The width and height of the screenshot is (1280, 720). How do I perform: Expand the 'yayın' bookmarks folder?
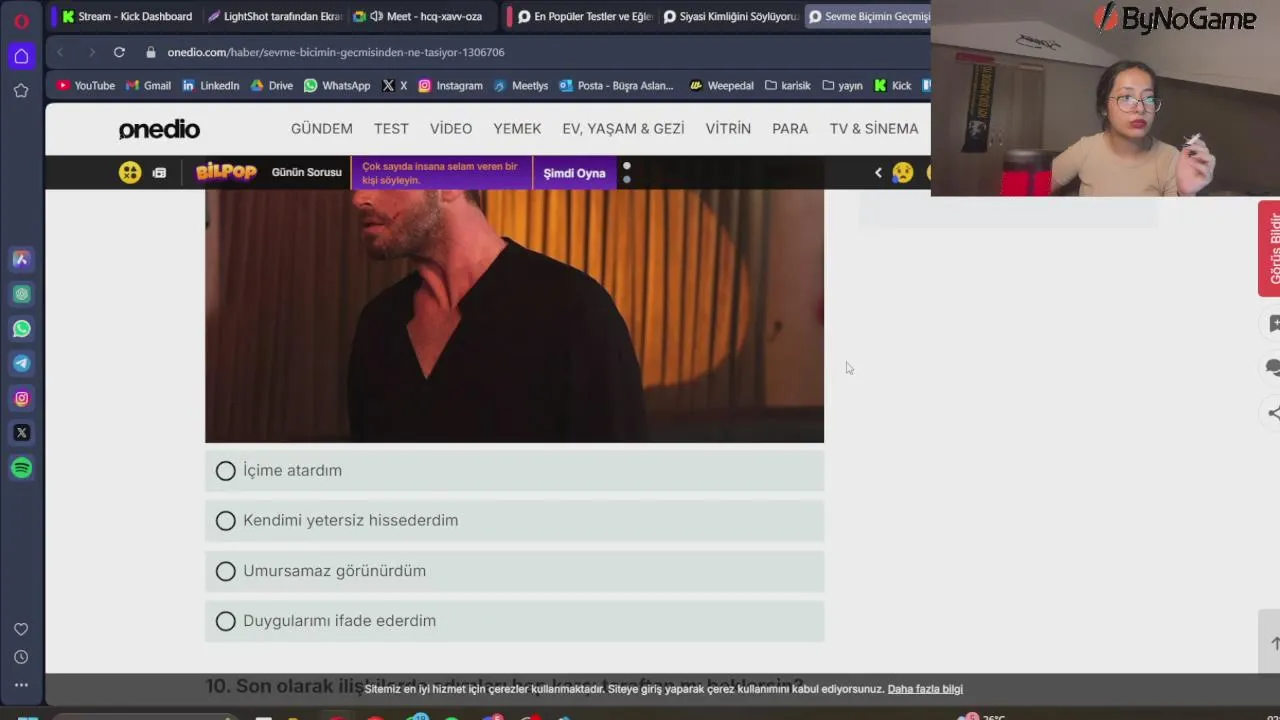click(x=842, y=86)
